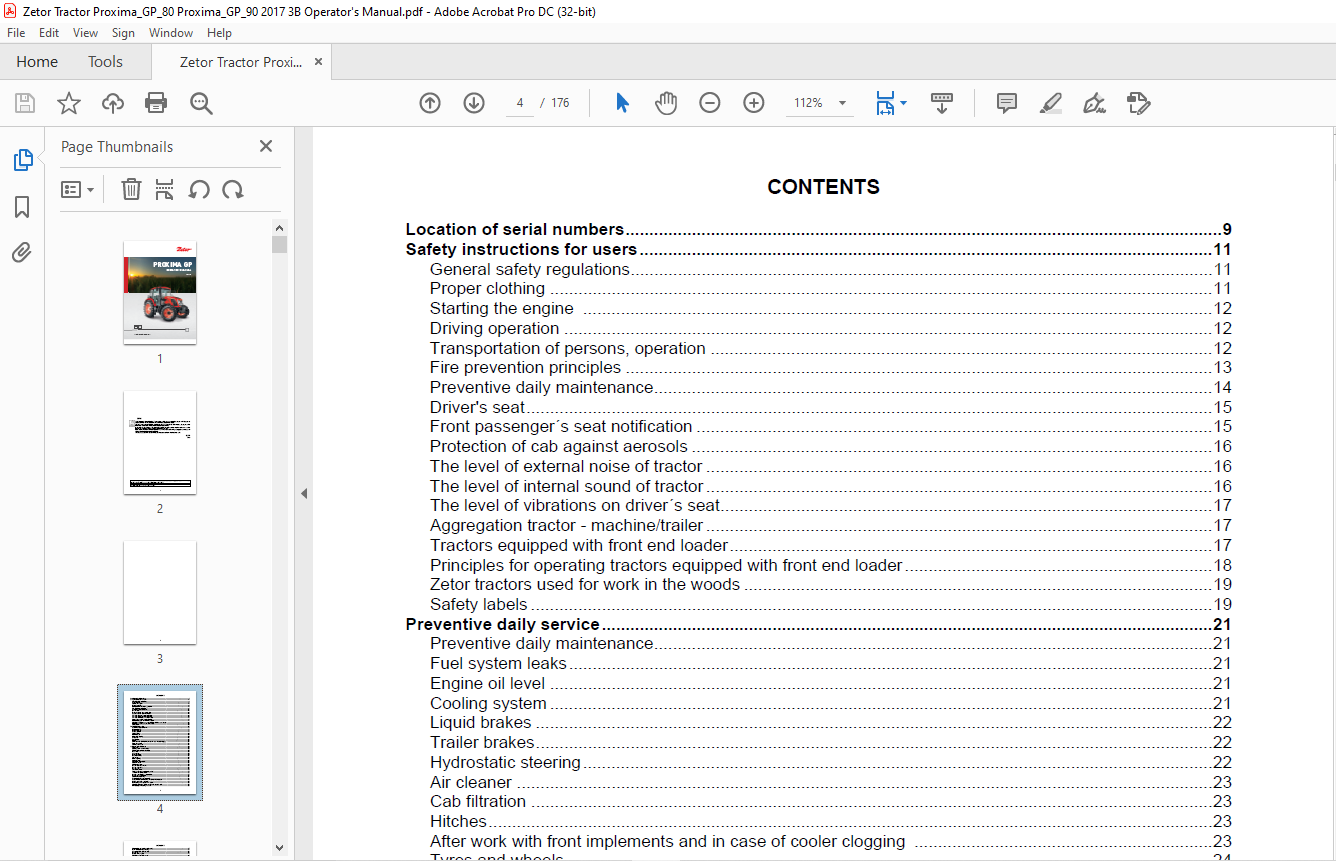Close the Zetor Tractor document tab
The image size is (1336, 861).
point(319,62)
